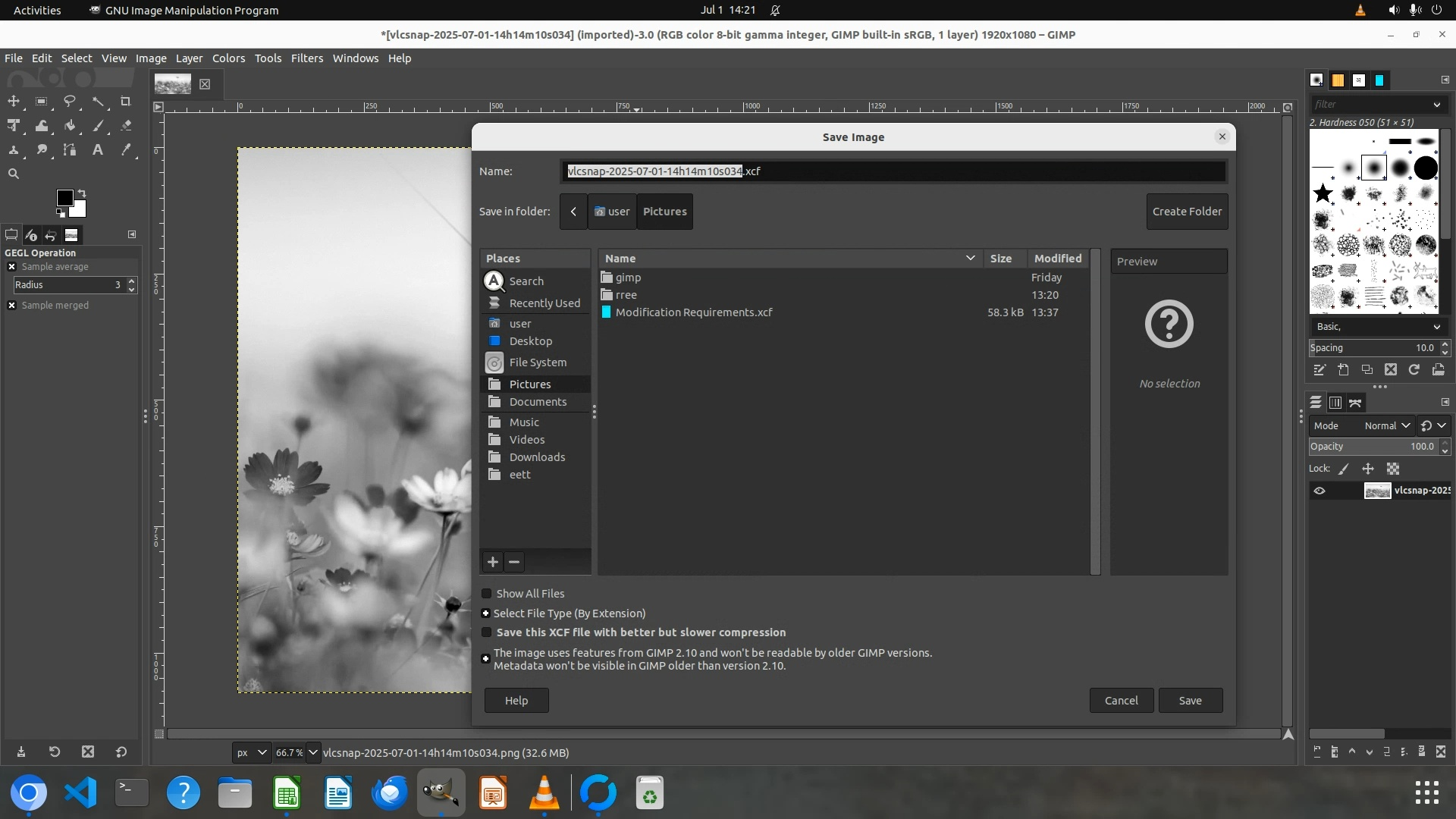Hide the vlcsnap layer via eye icon

point(1319,491)
